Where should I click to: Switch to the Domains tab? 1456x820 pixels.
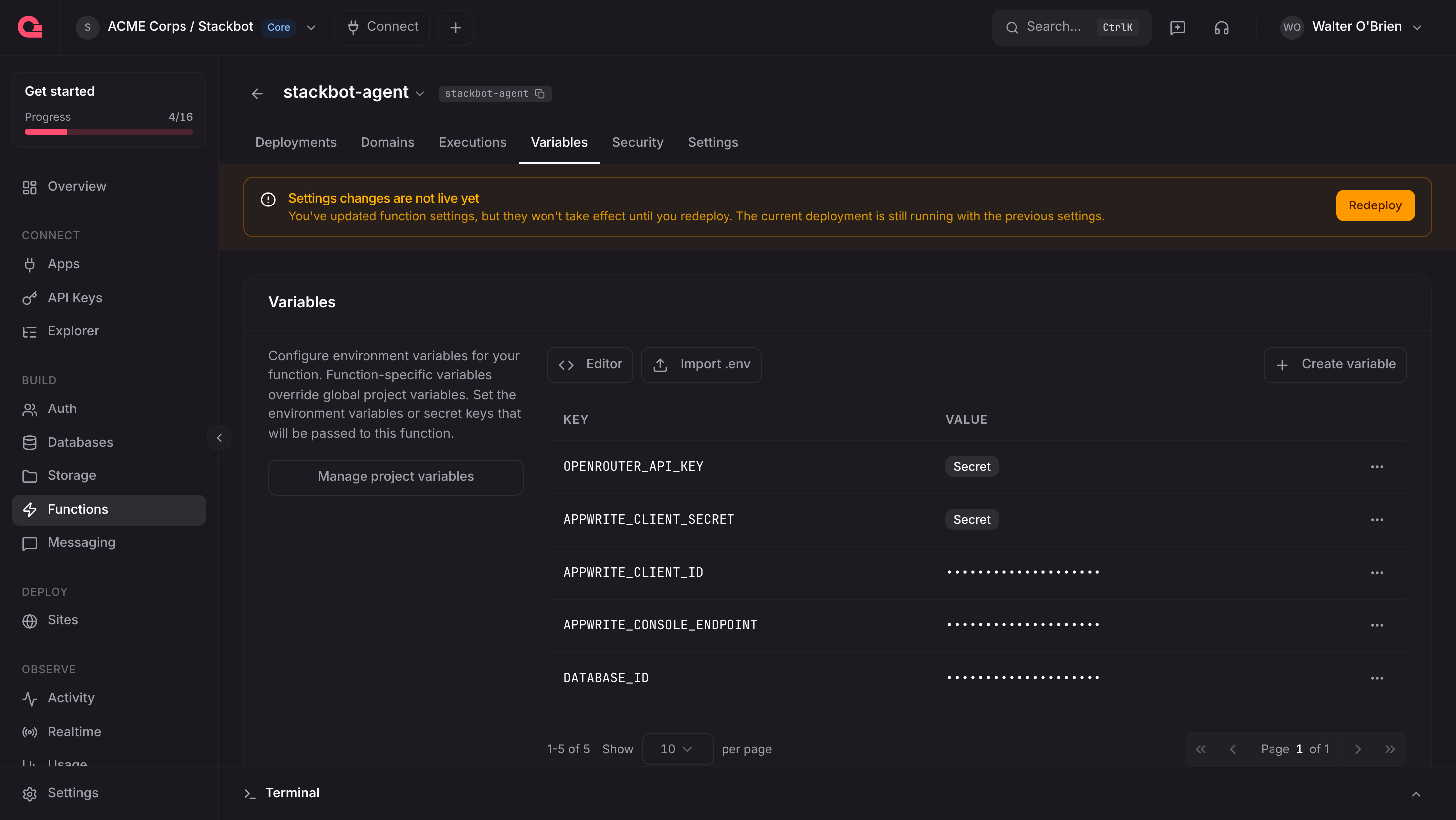[x=387, y=143]
